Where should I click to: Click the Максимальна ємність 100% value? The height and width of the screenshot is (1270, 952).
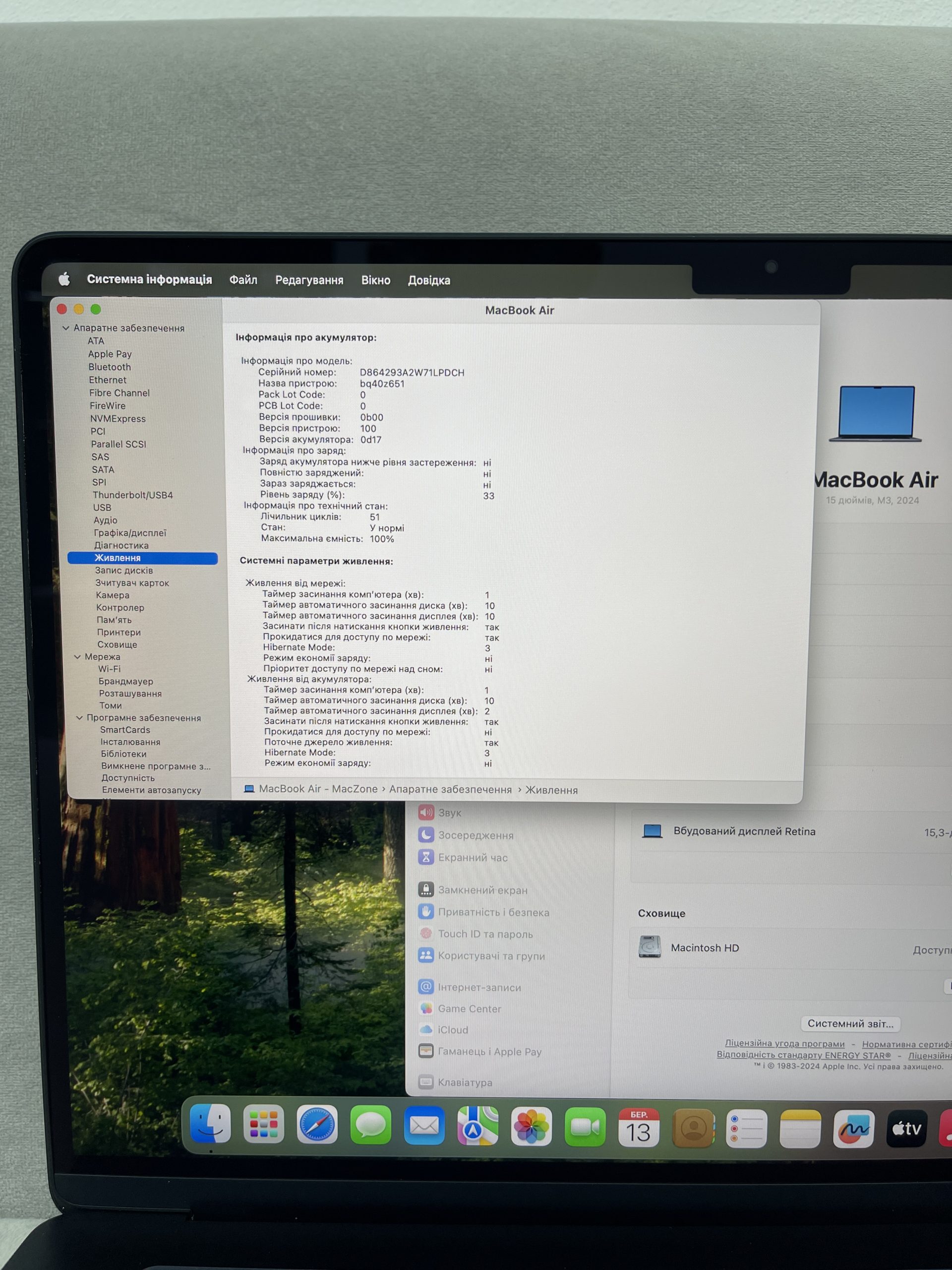382,539
